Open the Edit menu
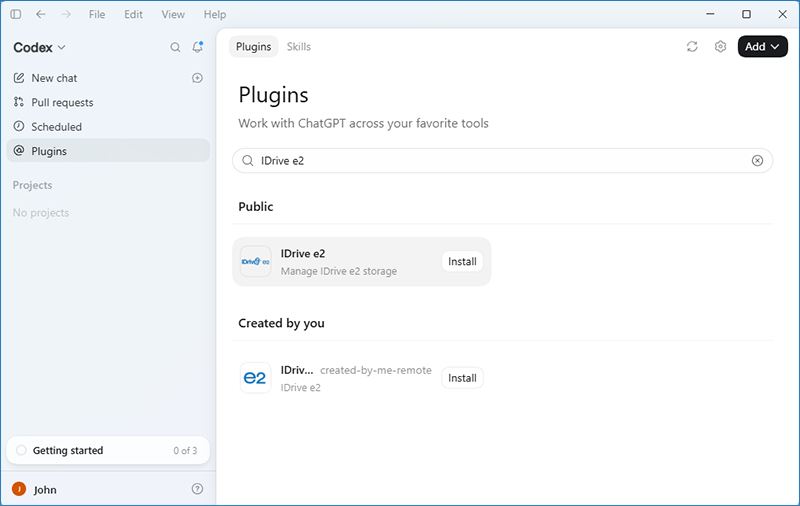The image size is (800, 506). tap(133, 14)
